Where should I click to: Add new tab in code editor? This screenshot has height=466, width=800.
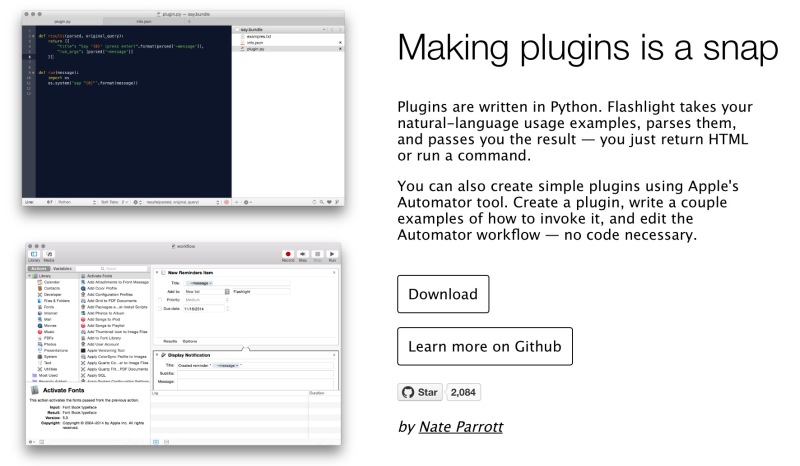click(189, 21)
